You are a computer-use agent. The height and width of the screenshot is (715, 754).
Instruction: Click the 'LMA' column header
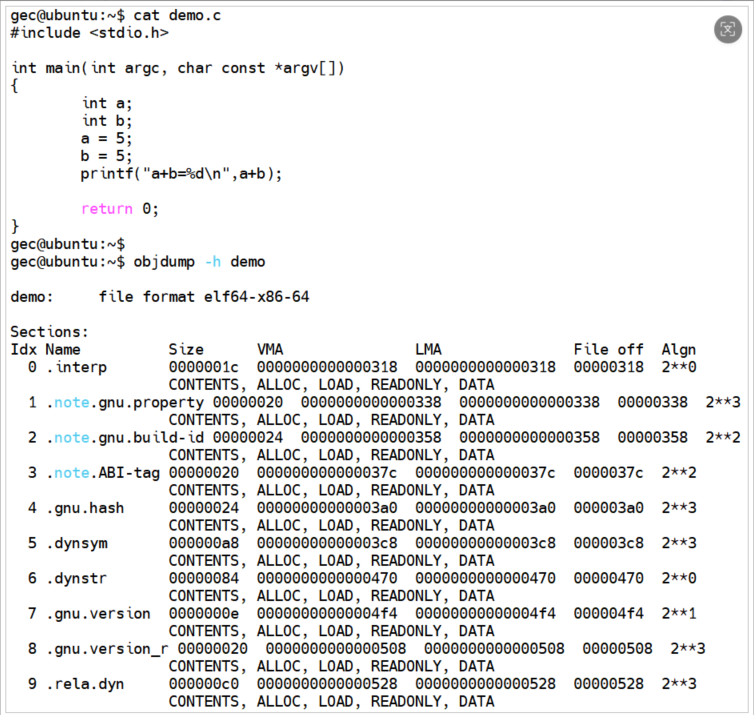click(428, 350)
